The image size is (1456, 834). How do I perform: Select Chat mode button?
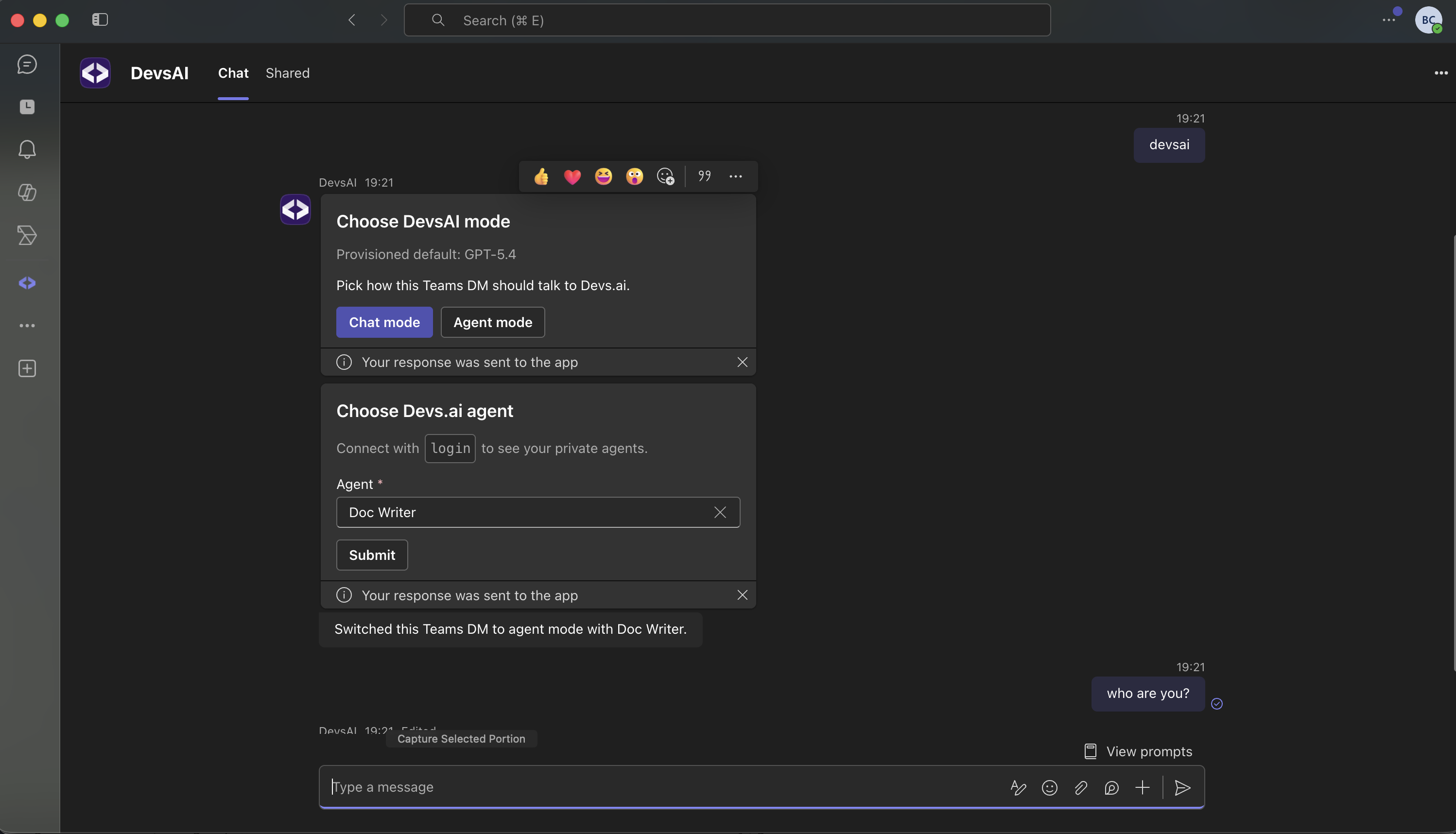[x=384, y=322]
